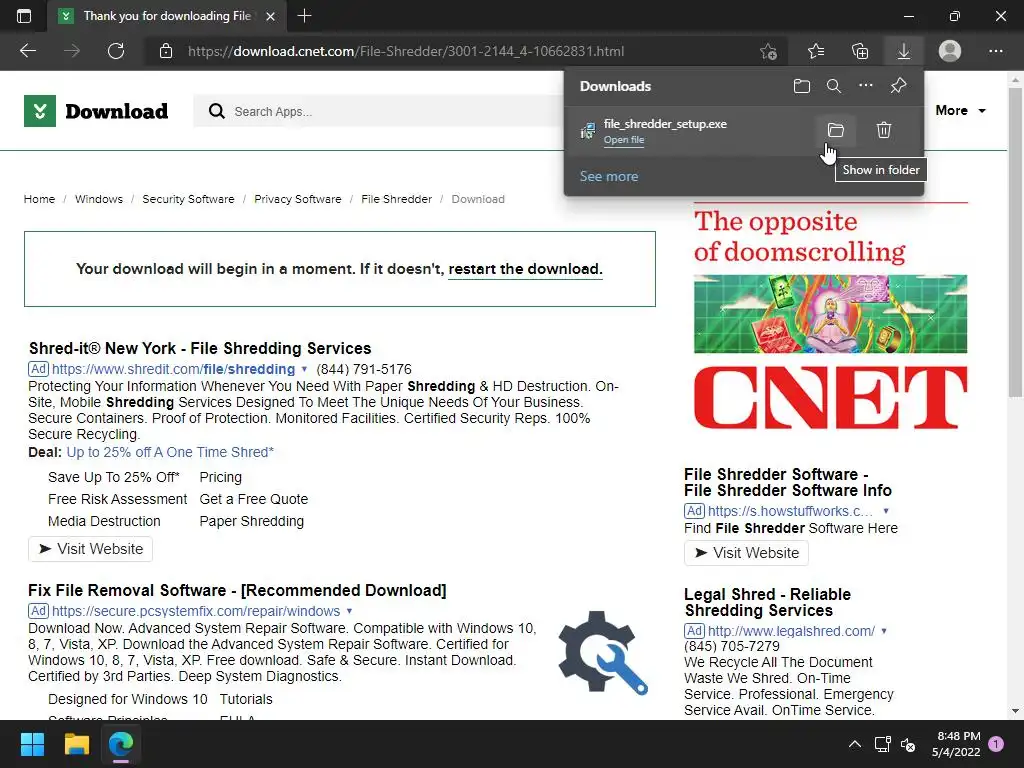Screen dimensions: 1024x768
Task: Expand shredit.com ad dropdown arrow
Action: pos(304,369)
